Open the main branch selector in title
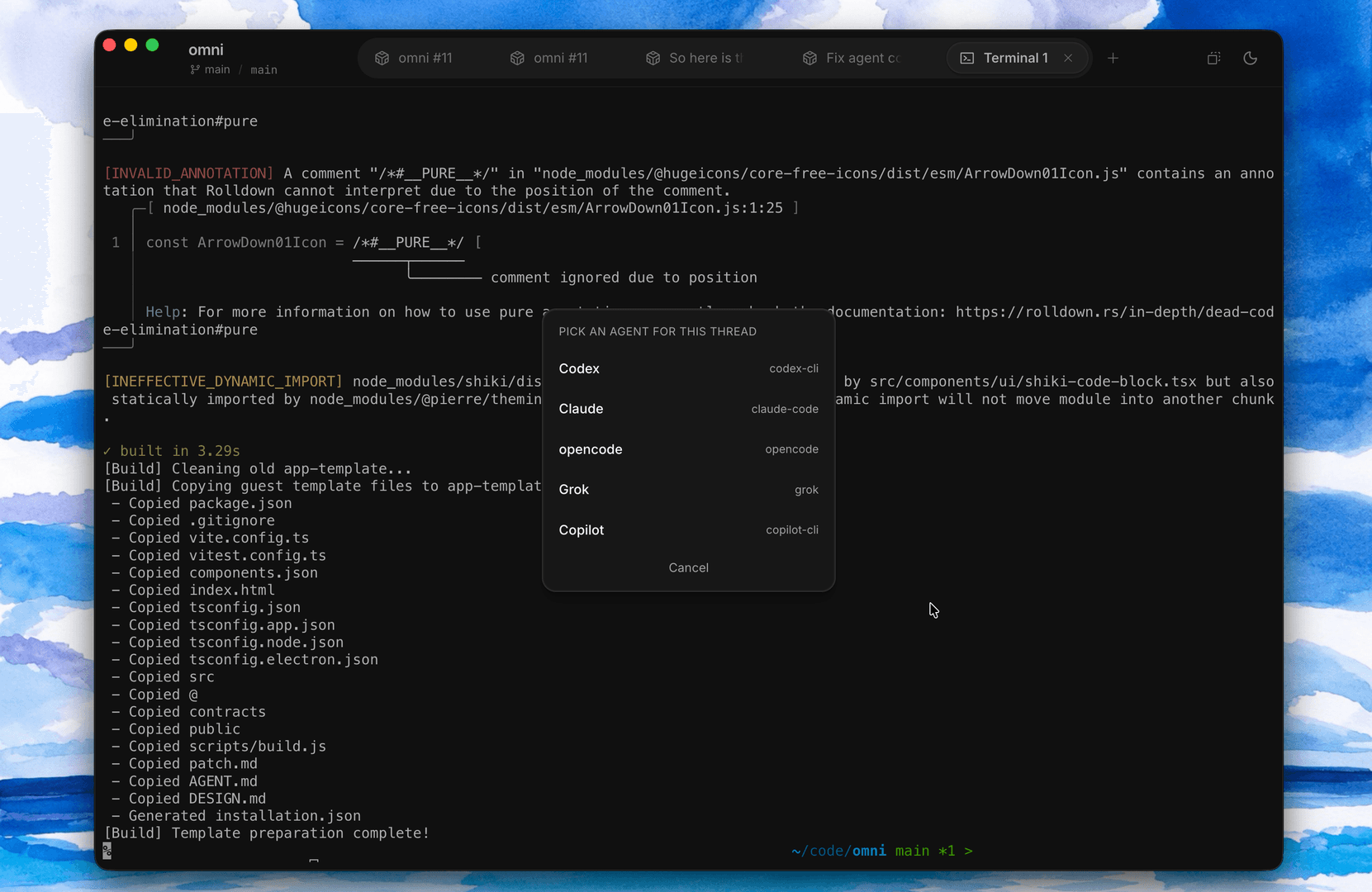The width and height of the screenshot is (1372, 892). 217,69
